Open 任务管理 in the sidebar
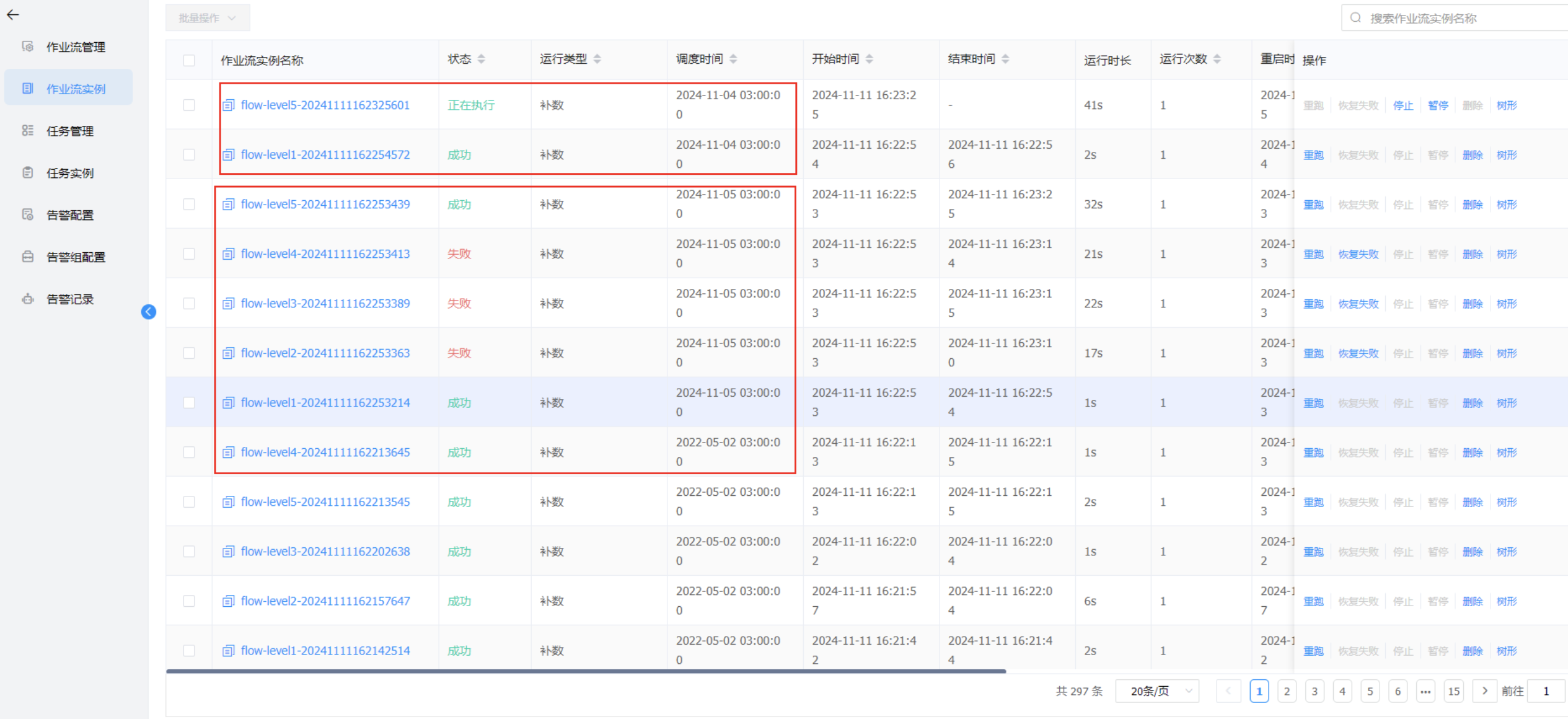This screenshot has height=719, width=1568. click(69, 131)
